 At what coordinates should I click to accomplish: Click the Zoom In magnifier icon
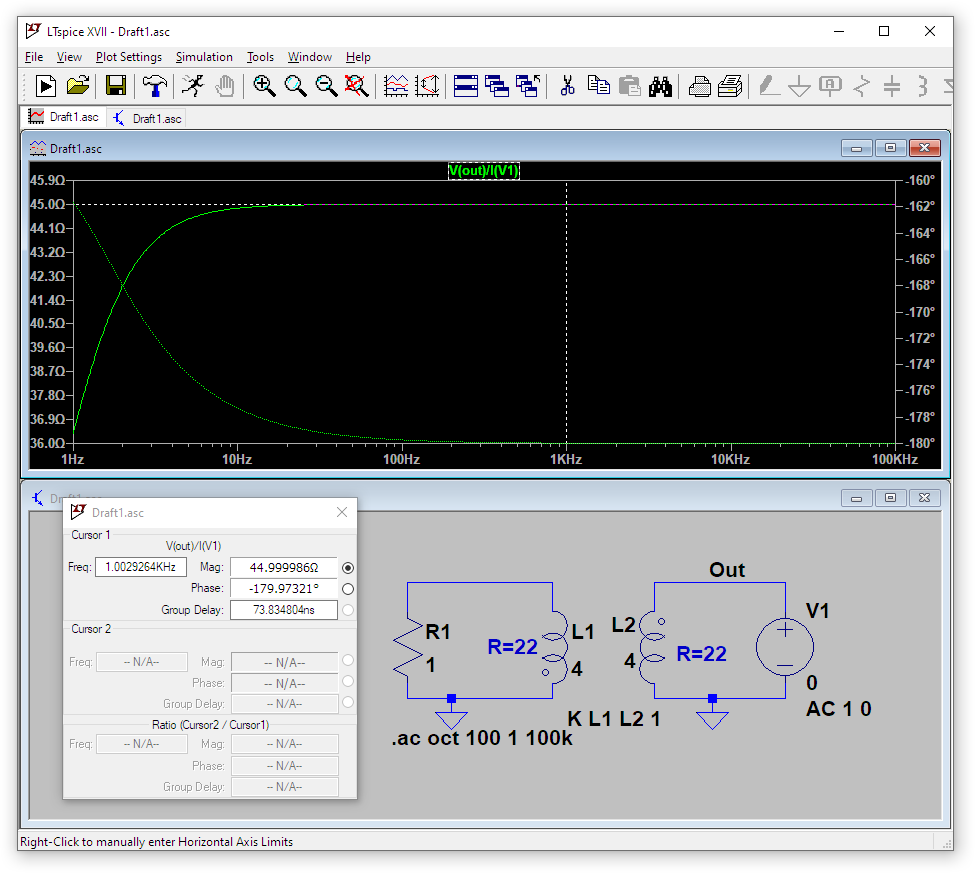point(264,86)
